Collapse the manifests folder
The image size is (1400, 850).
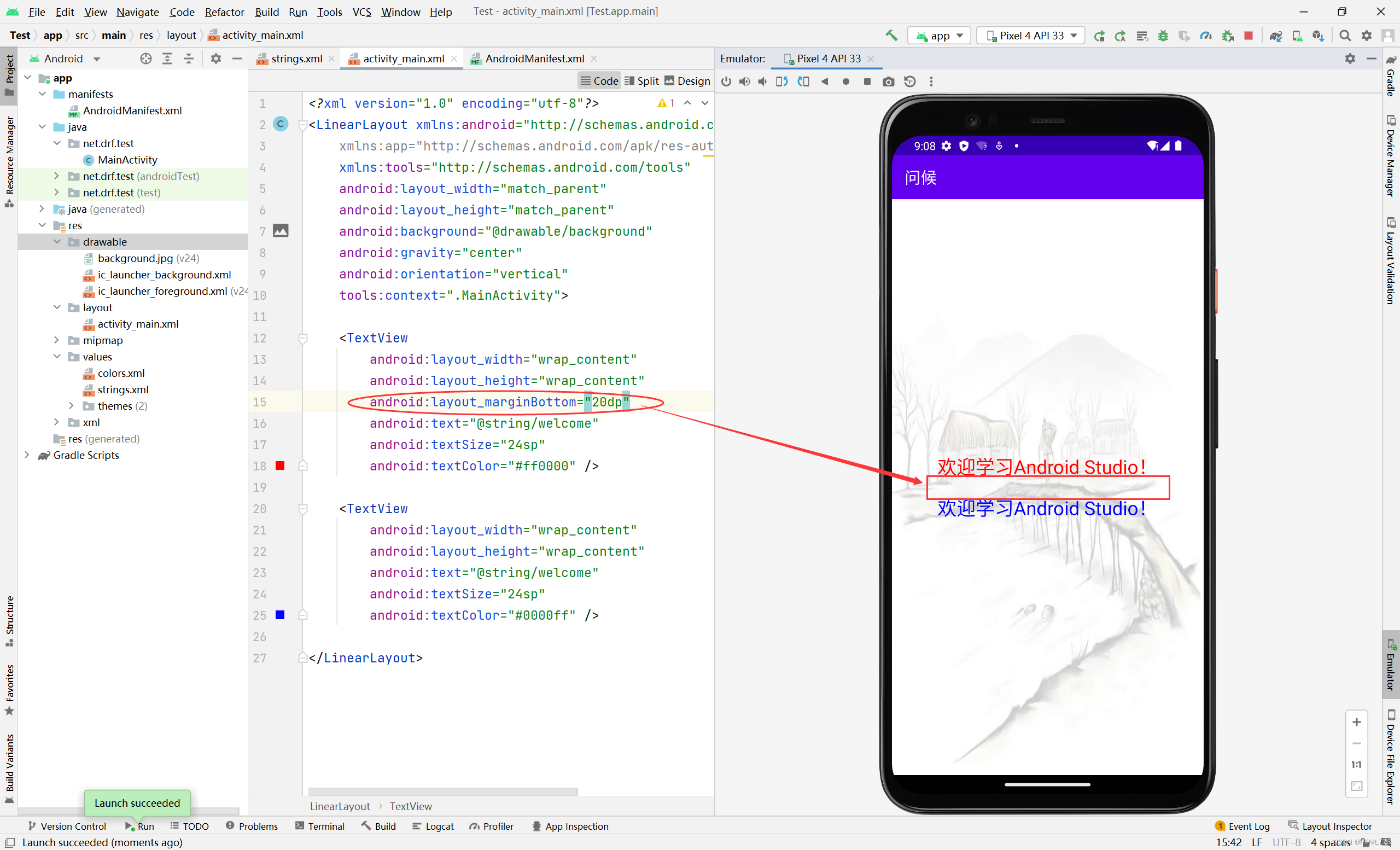tap(42, 94)
